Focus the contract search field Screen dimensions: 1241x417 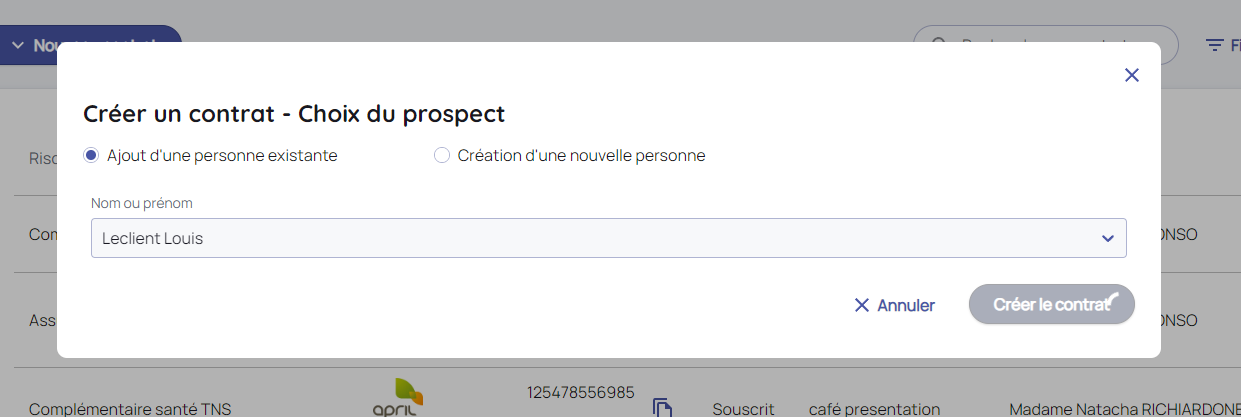(1050, 45)
